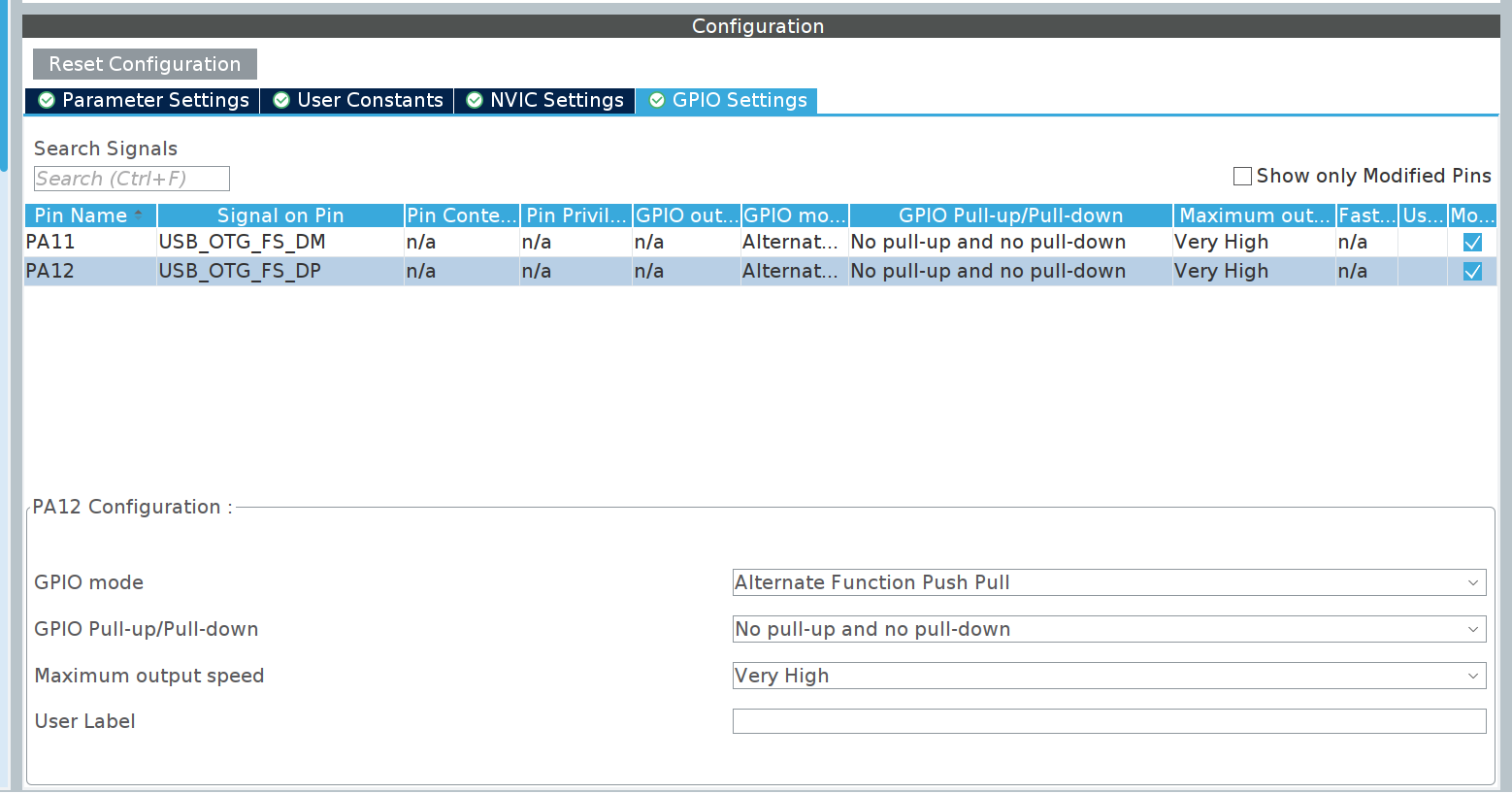Enable Show only Modified Pins
1512x794 pixels.
(x=1242, y=176)
